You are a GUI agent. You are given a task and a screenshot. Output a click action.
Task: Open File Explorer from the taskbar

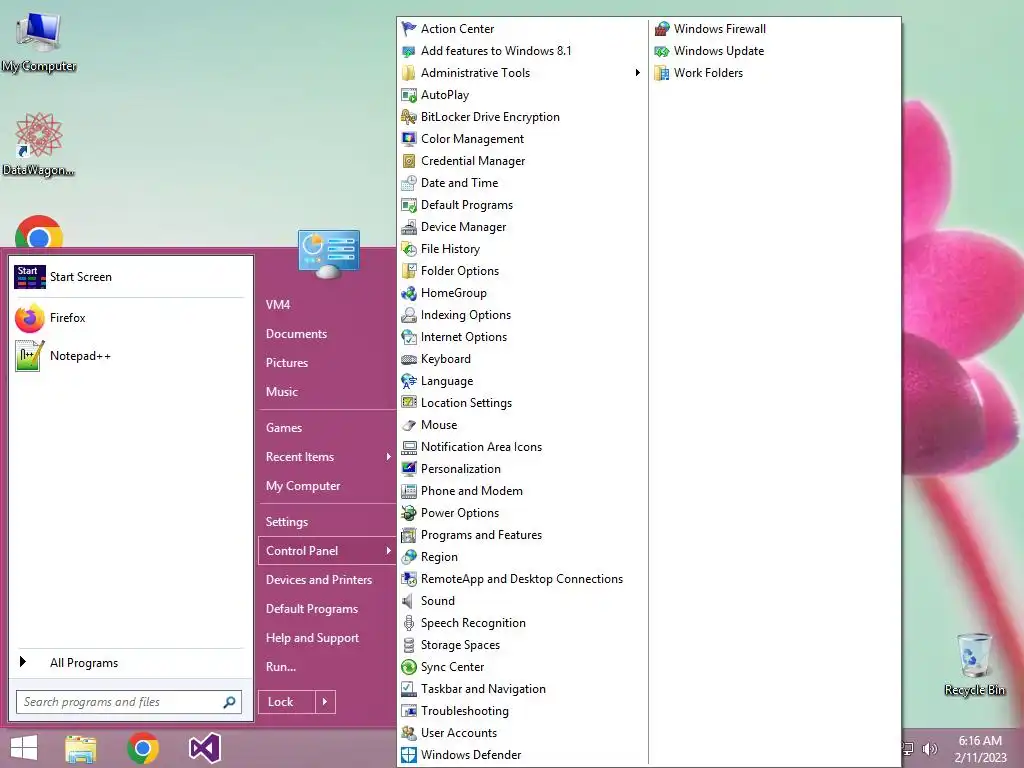81,748
